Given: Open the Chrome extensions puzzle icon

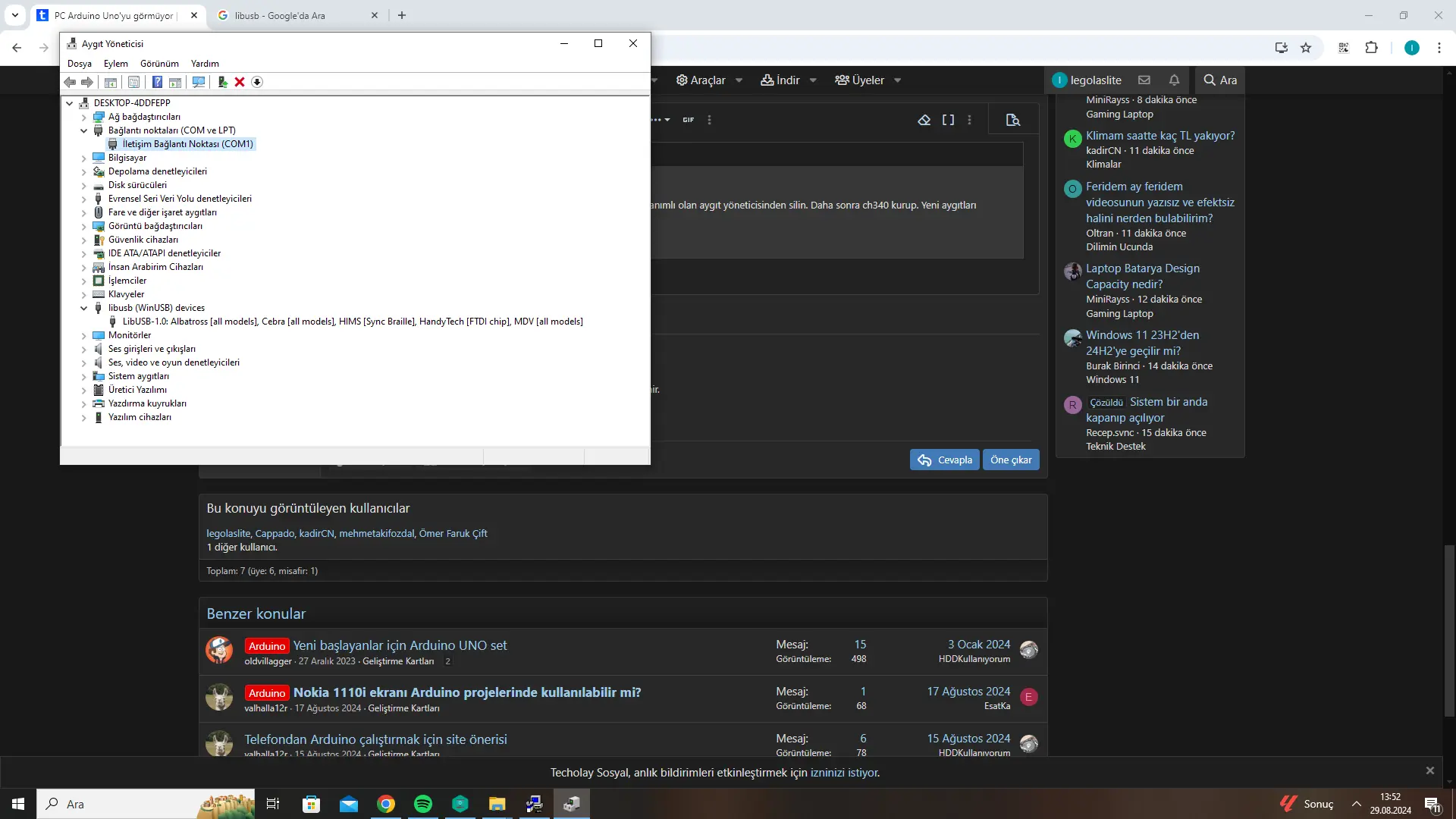Looking at the screenshot, I should coord(1371,48).
